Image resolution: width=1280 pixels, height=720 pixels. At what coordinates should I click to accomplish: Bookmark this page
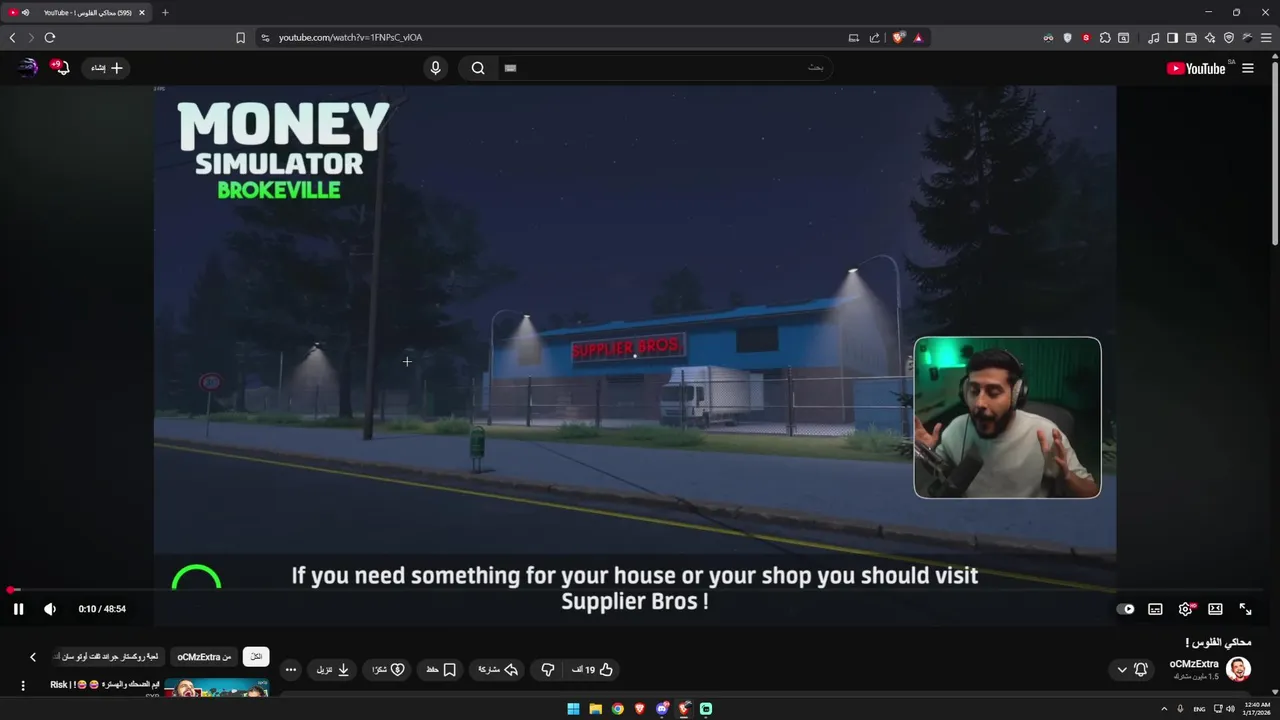coord(240,38)
